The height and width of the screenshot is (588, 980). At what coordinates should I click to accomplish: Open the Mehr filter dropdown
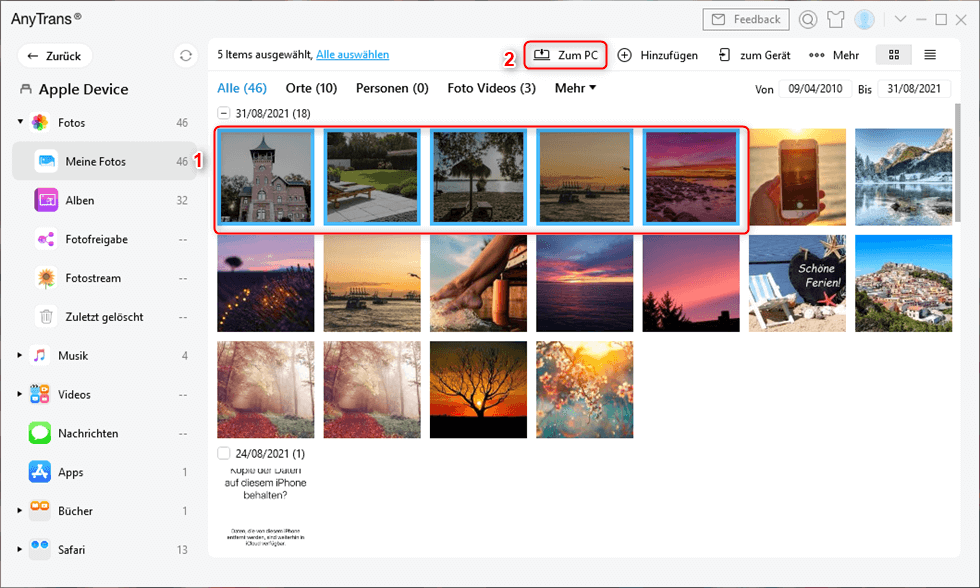click(575, 88)
